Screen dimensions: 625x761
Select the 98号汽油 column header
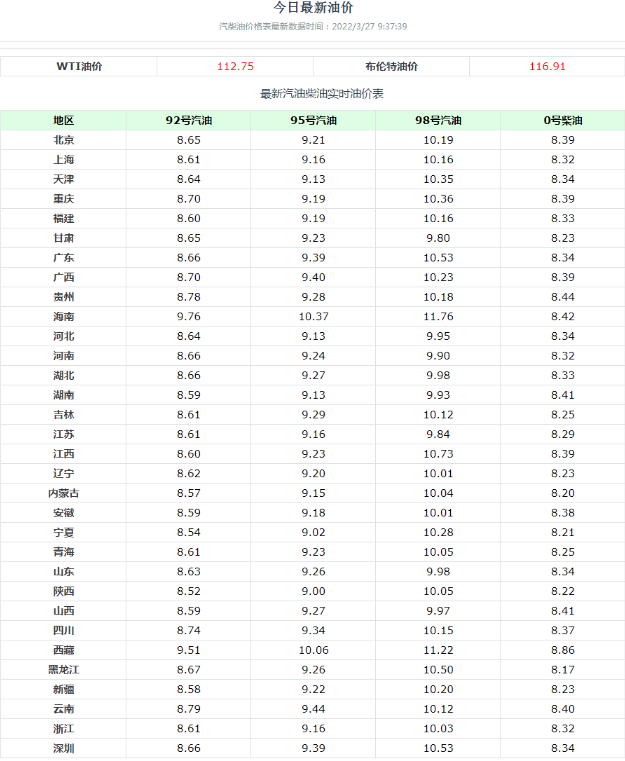(x=438, y=120)
